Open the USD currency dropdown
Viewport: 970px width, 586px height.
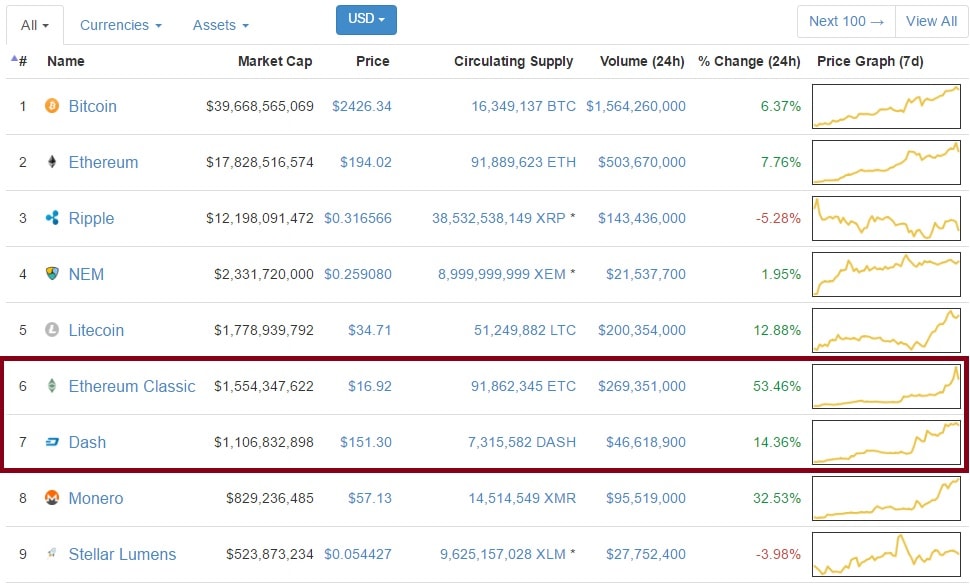click(x=366, y=20)
